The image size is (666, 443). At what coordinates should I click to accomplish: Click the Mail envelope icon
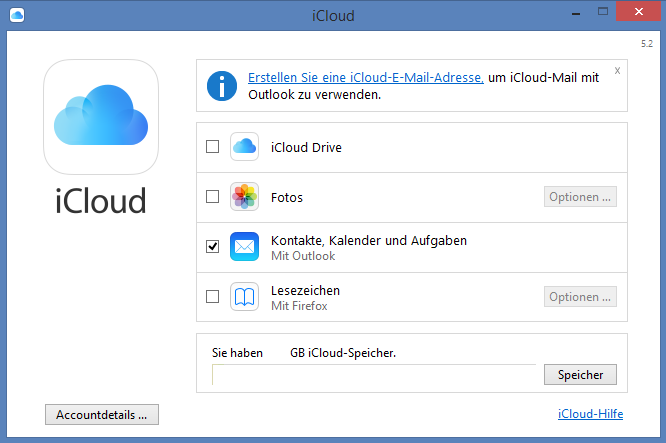pyautogui.click(x=245, y=247)
